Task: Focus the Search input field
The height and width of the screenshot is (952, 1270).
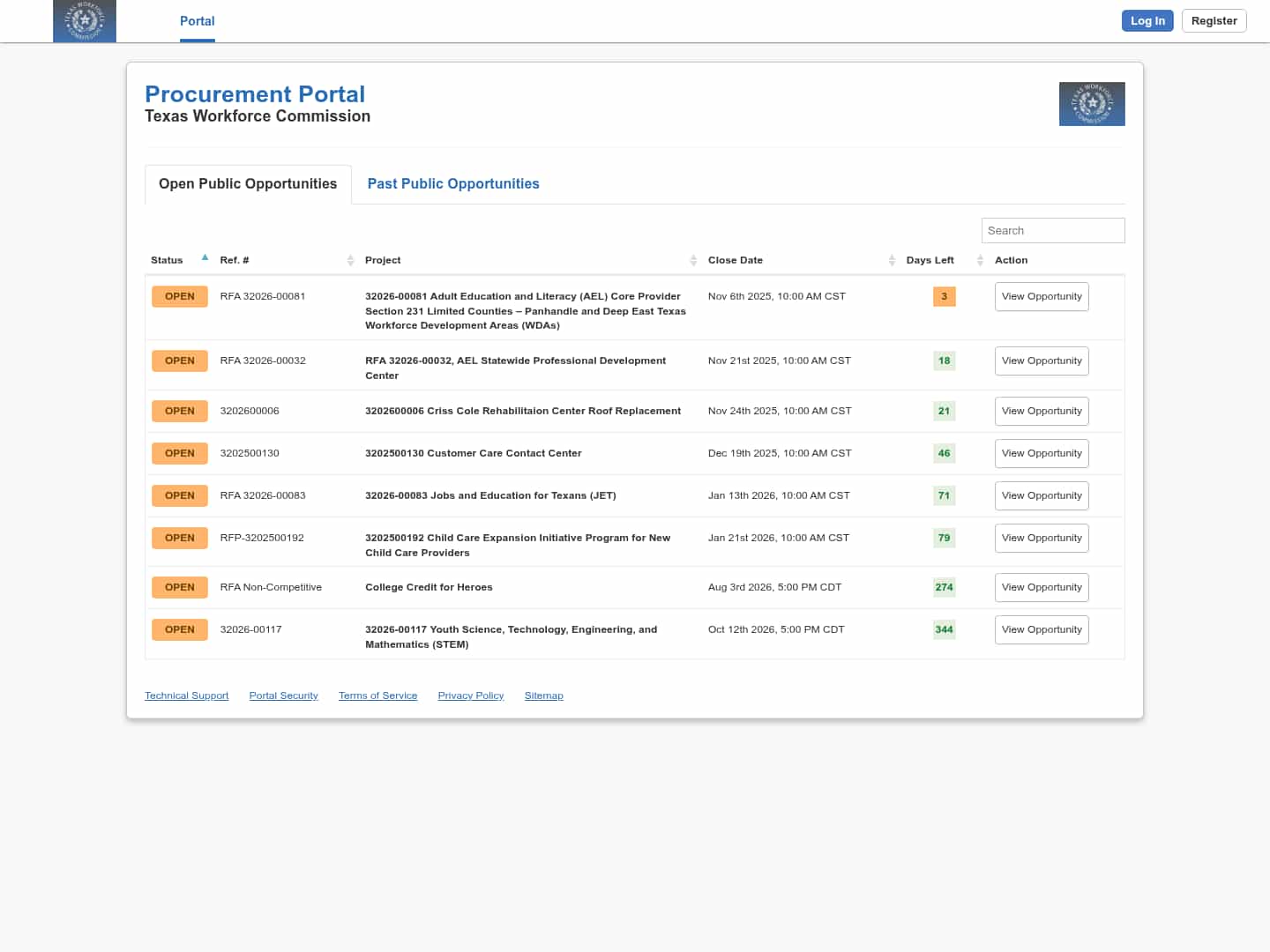Action: coord(1052,231)
